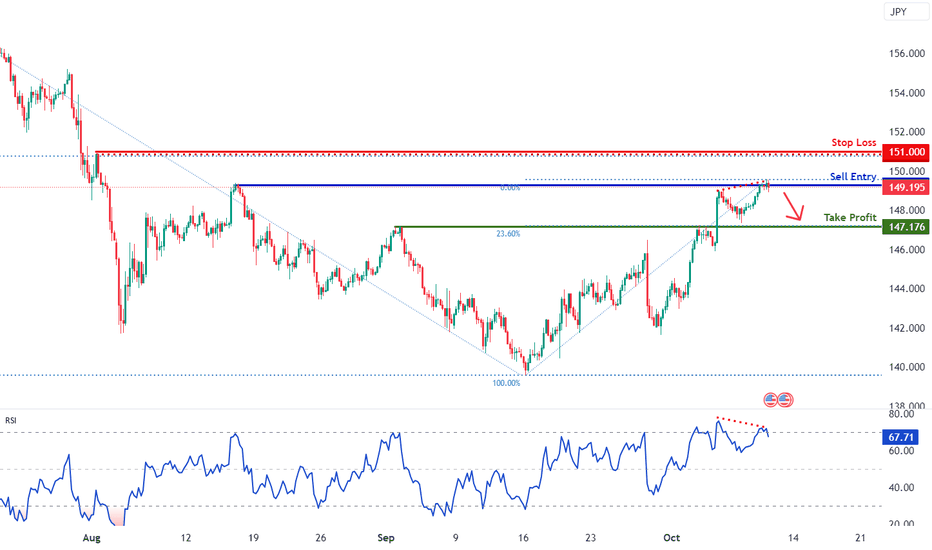
Task: Click the right US flag economic event icon
Action: (x=785, y=400)
